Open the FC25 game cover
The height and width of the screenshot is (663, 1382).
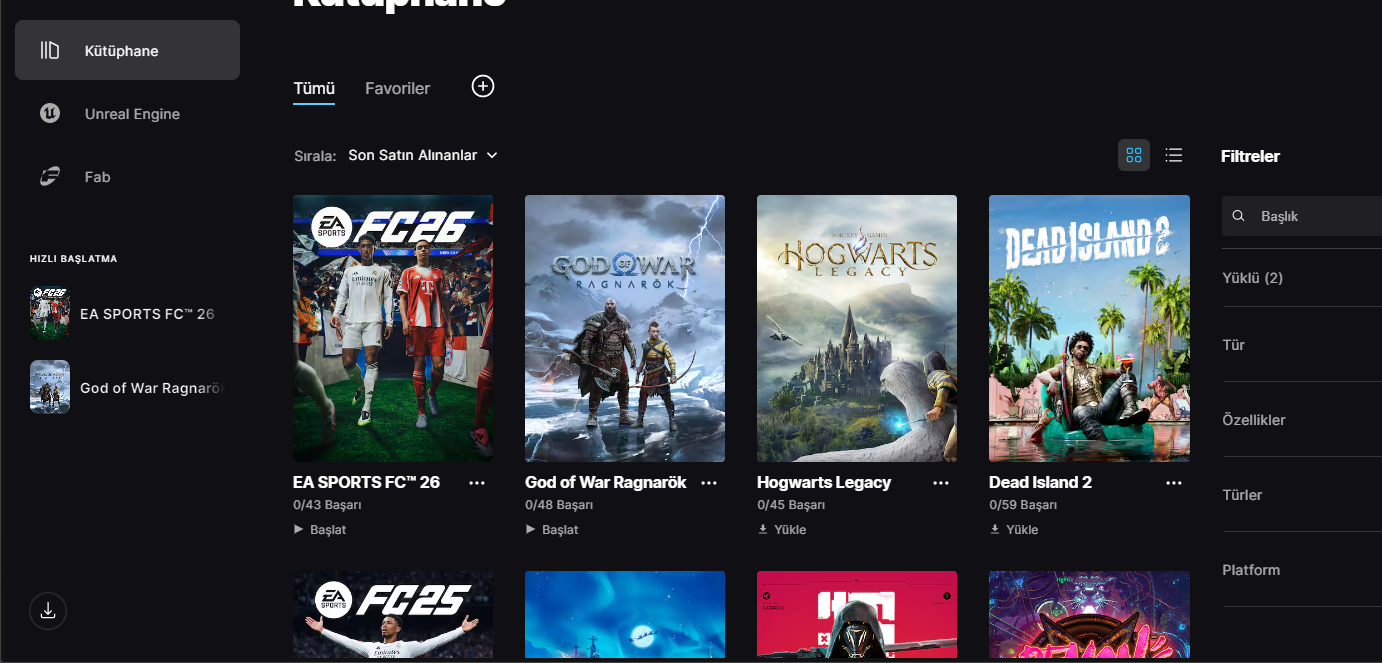click(393, 617)
